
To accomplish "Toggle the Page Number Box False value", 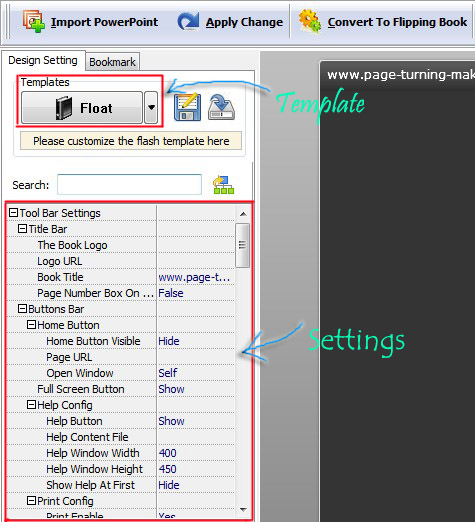I will (x=171, y=293).
